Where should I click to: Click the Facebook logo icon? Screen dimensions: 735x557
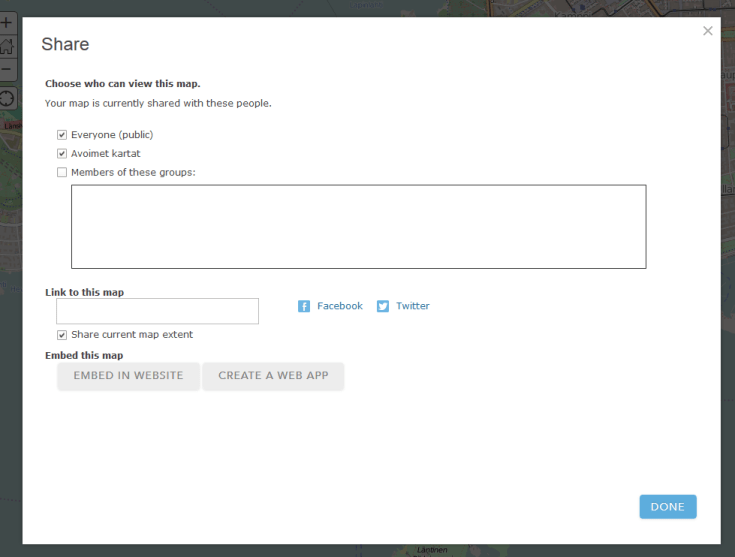pos(304,306)
